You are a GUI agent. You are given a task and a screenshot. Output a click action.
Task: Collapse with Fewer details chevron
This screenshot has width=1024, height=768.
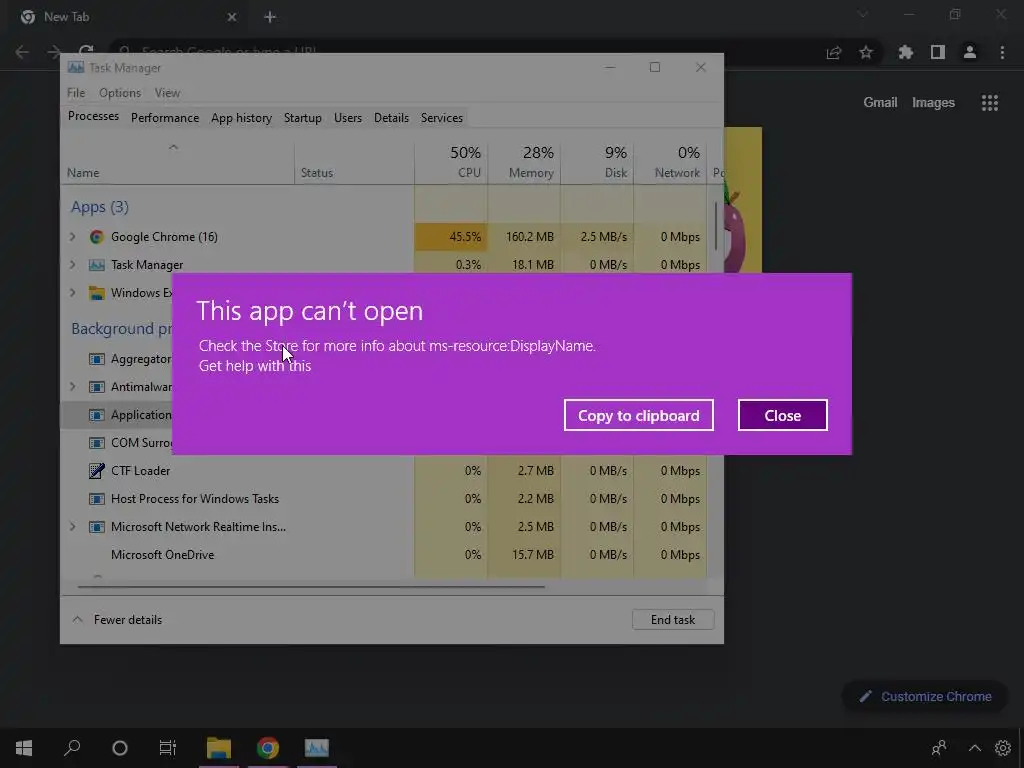[x=78, y=619]
